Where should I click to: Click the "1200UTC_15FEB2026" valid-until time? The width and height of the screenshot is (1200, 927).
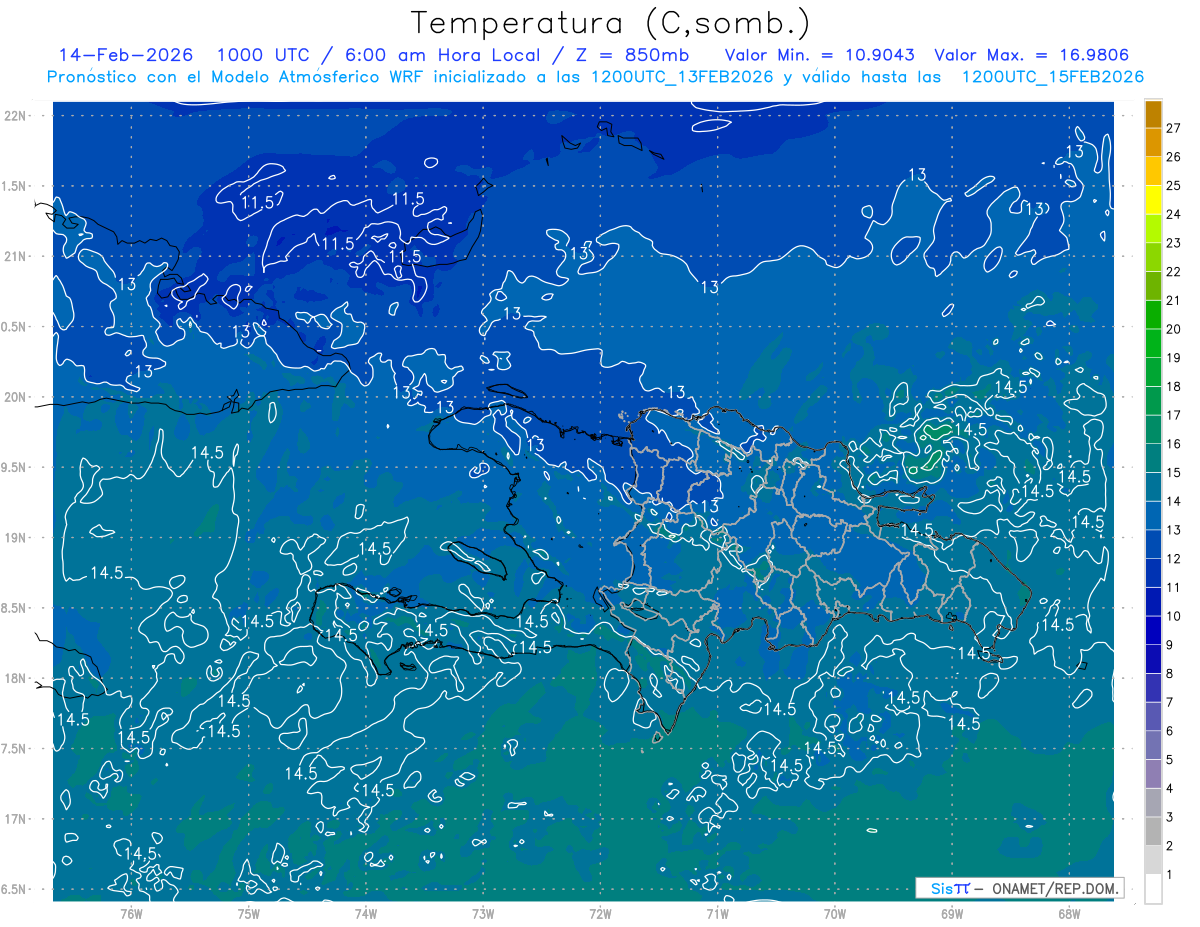(x=1052, y=77)
